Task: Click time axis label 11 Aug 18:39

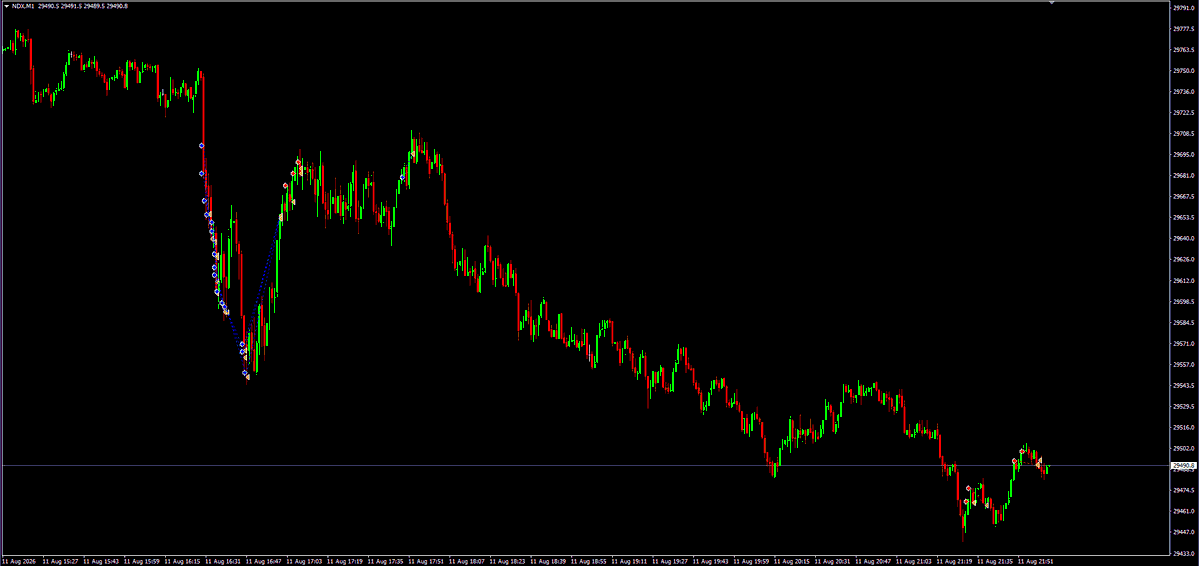Action: coord(549,561)
